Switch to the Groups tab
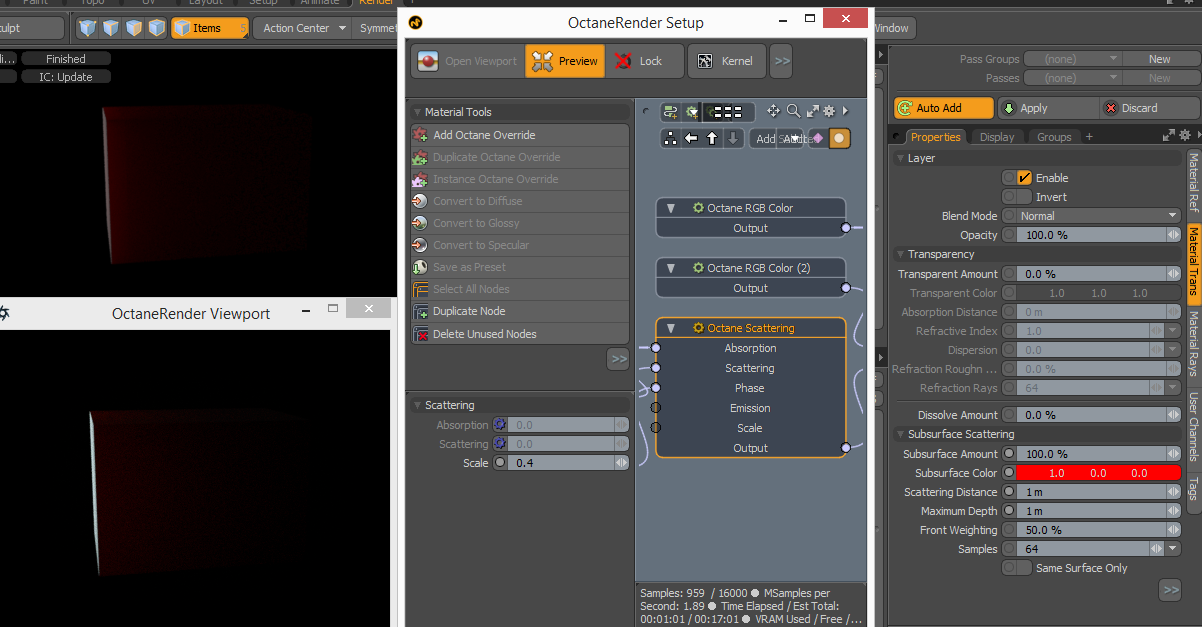This screenshot has height=627, width=1202. pyautogui.click(x=1054, y=137)
